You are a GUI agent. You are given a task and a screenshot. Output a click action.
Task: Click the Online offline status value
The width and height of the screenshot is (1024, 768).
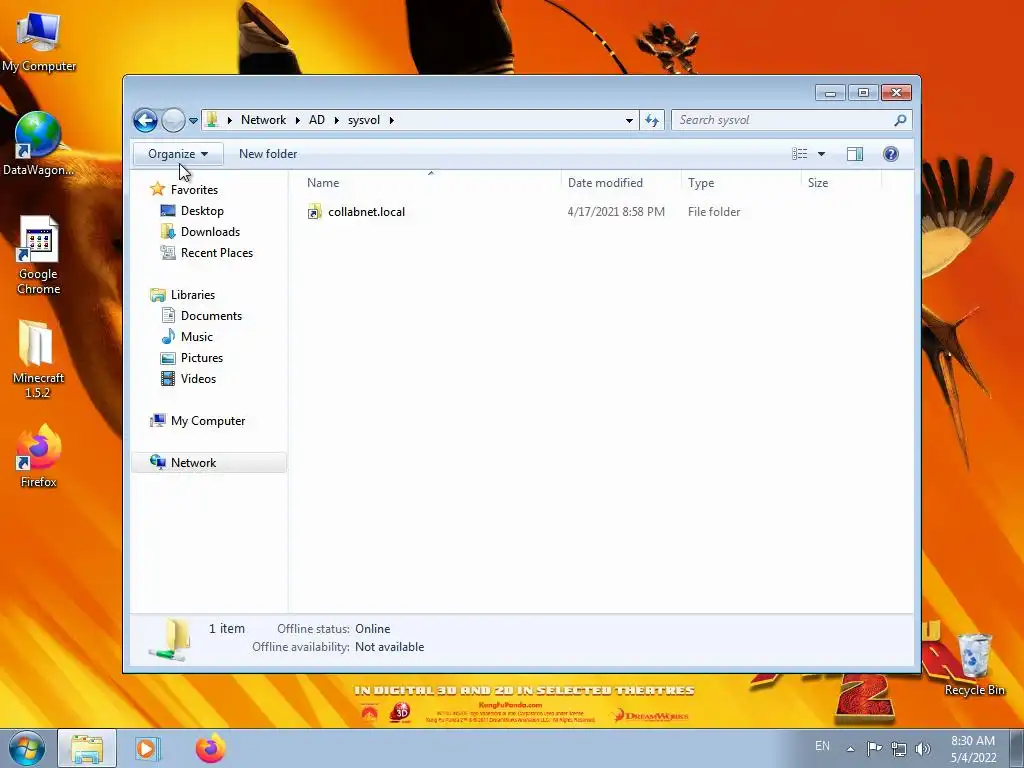point(372,629)
